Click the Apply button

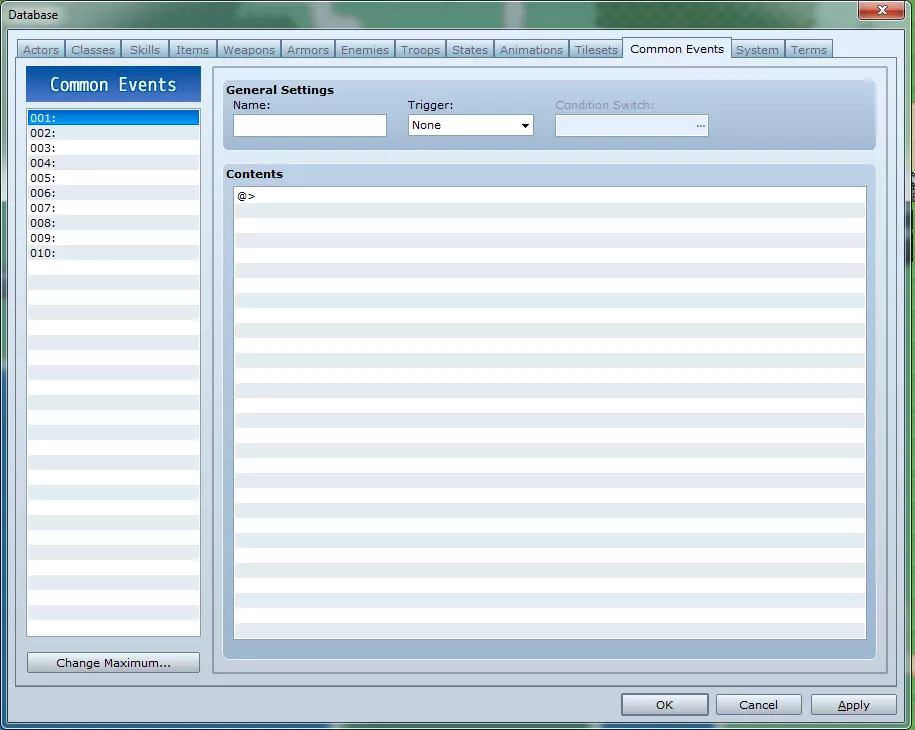tap(854, 705)
